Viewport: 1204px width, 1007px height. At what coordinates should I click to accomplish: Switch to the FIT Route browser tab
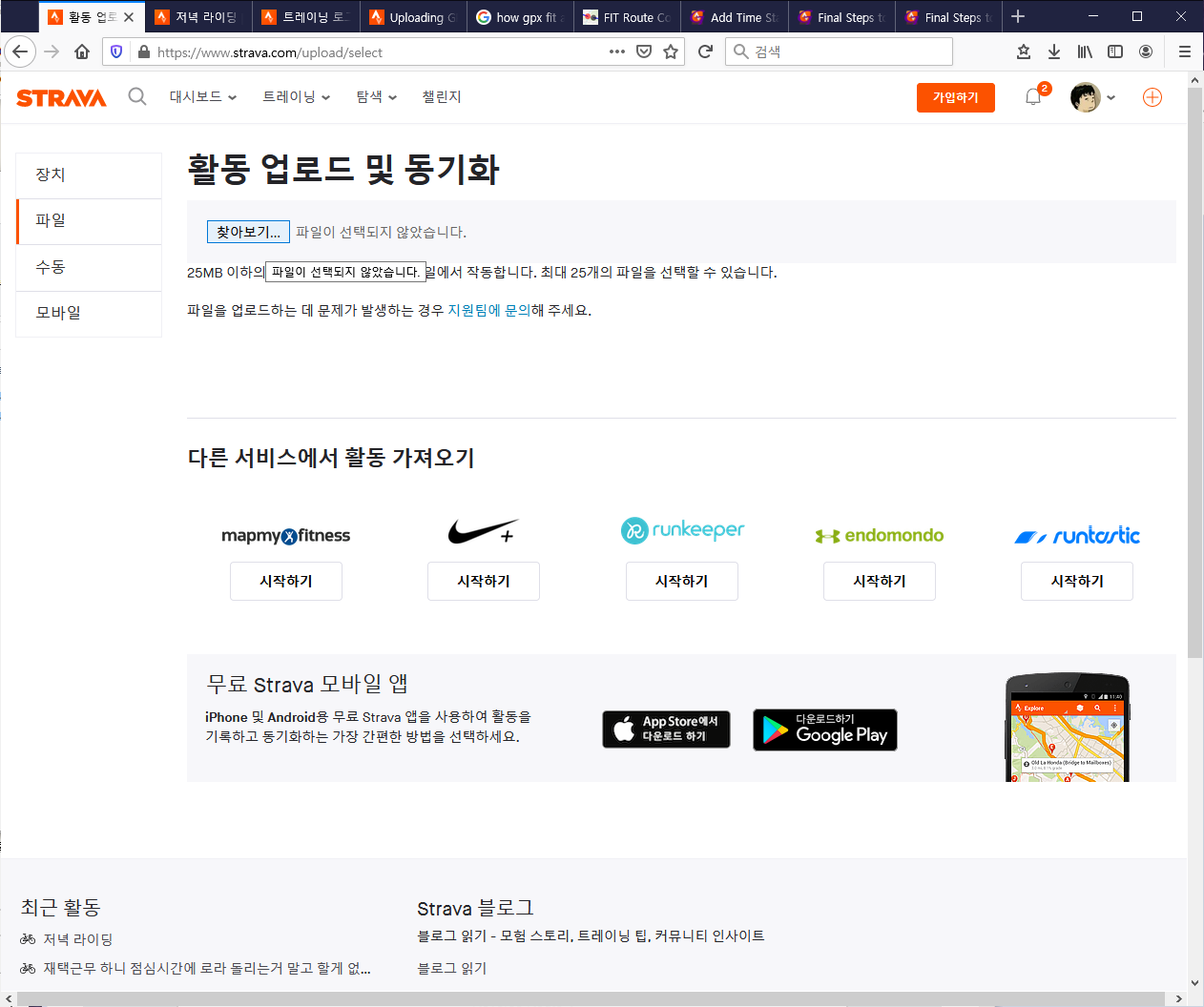[627, 17]
